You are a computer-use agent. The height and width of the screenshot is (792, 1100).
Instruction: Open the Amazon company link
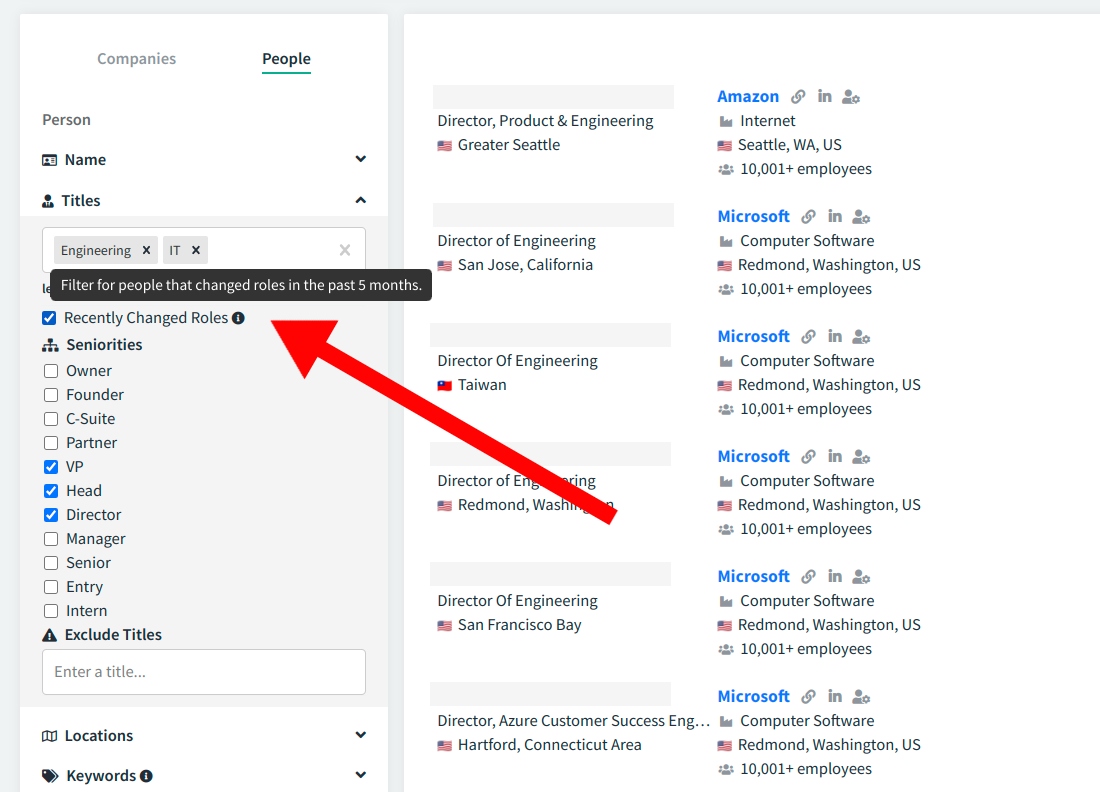point(748,96)
